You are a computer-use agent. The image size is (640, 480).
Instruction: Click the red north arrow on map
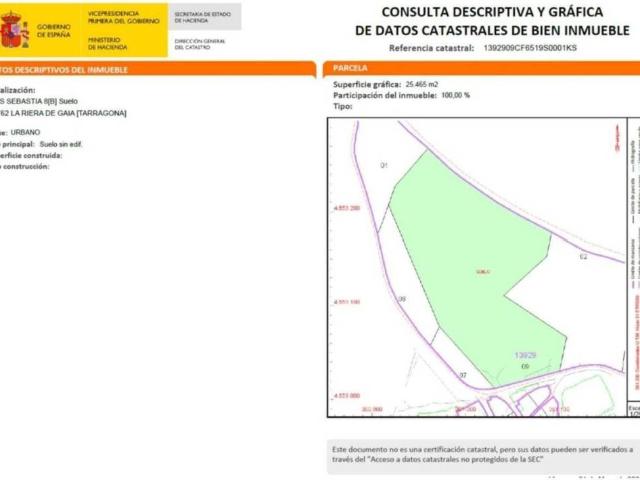618,139
